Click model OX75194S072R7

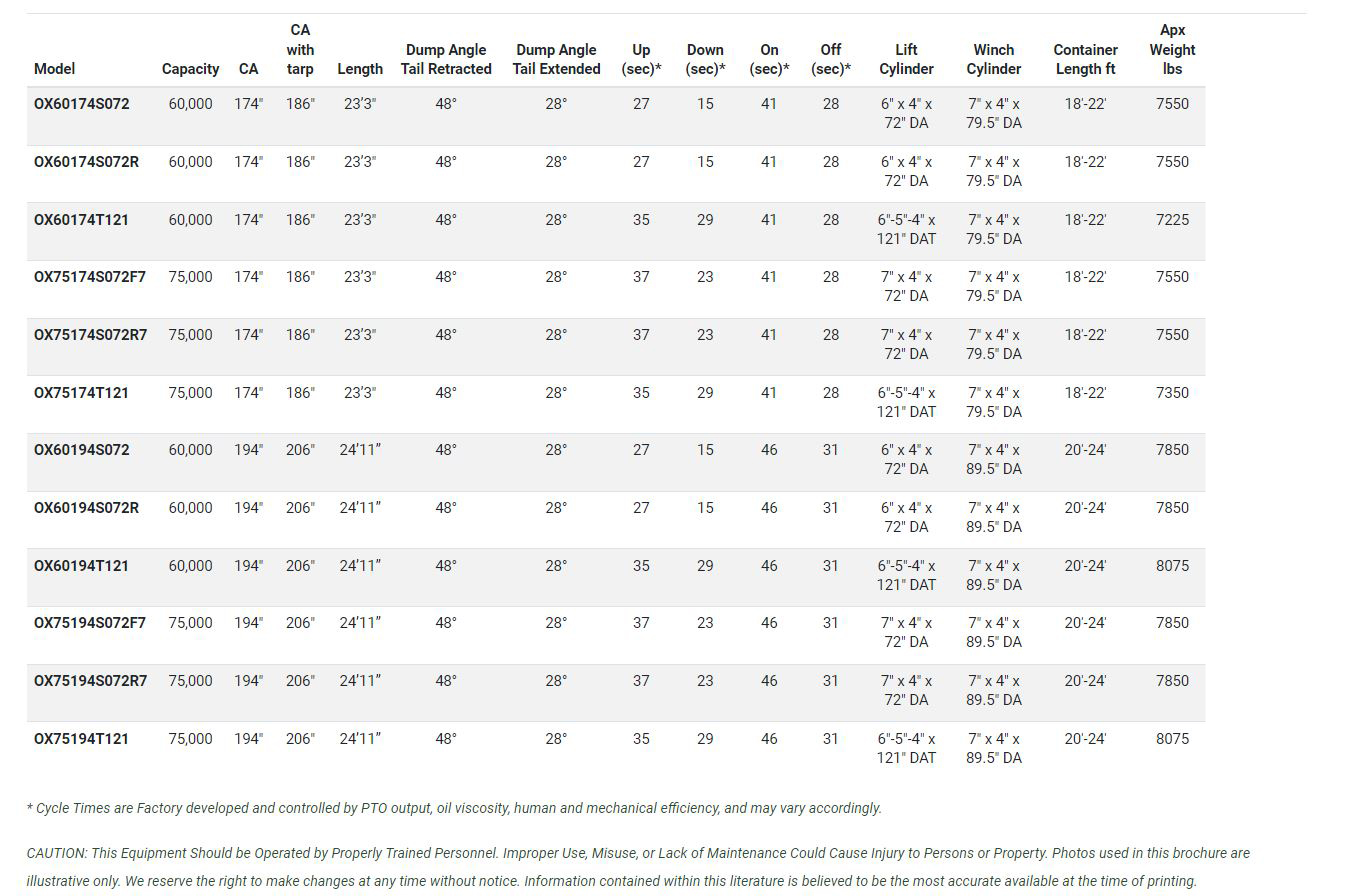tap(90, 681)
